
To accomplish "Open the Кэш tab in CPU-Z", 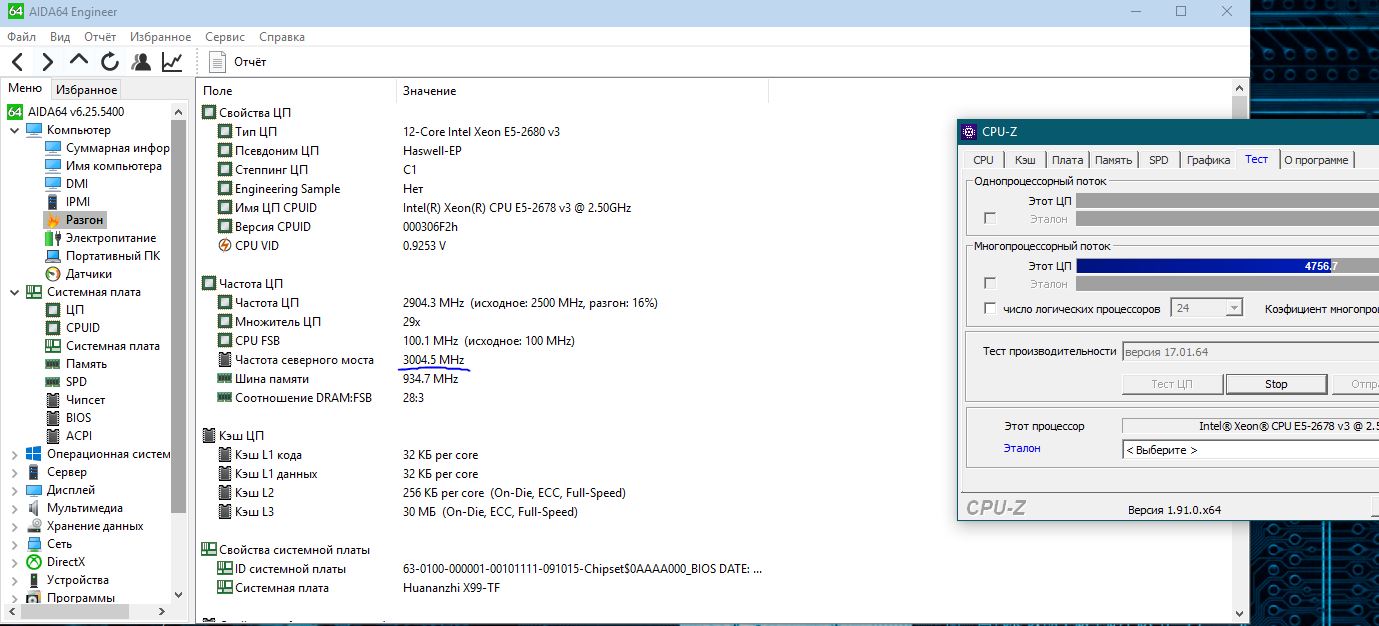I will click(x=1025, y=160).
